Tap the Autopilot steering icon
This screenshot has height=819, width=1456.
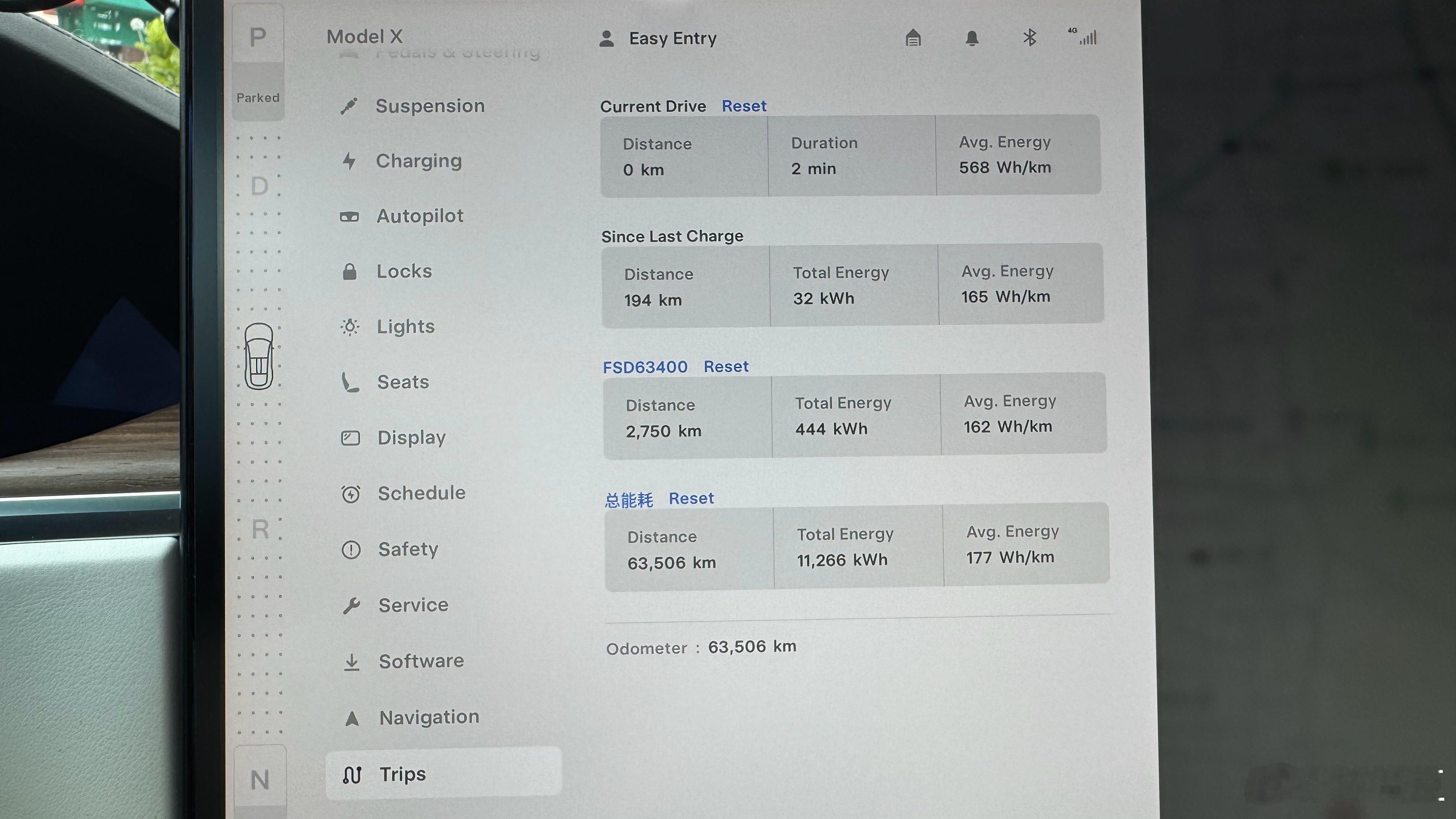point(349,216)
